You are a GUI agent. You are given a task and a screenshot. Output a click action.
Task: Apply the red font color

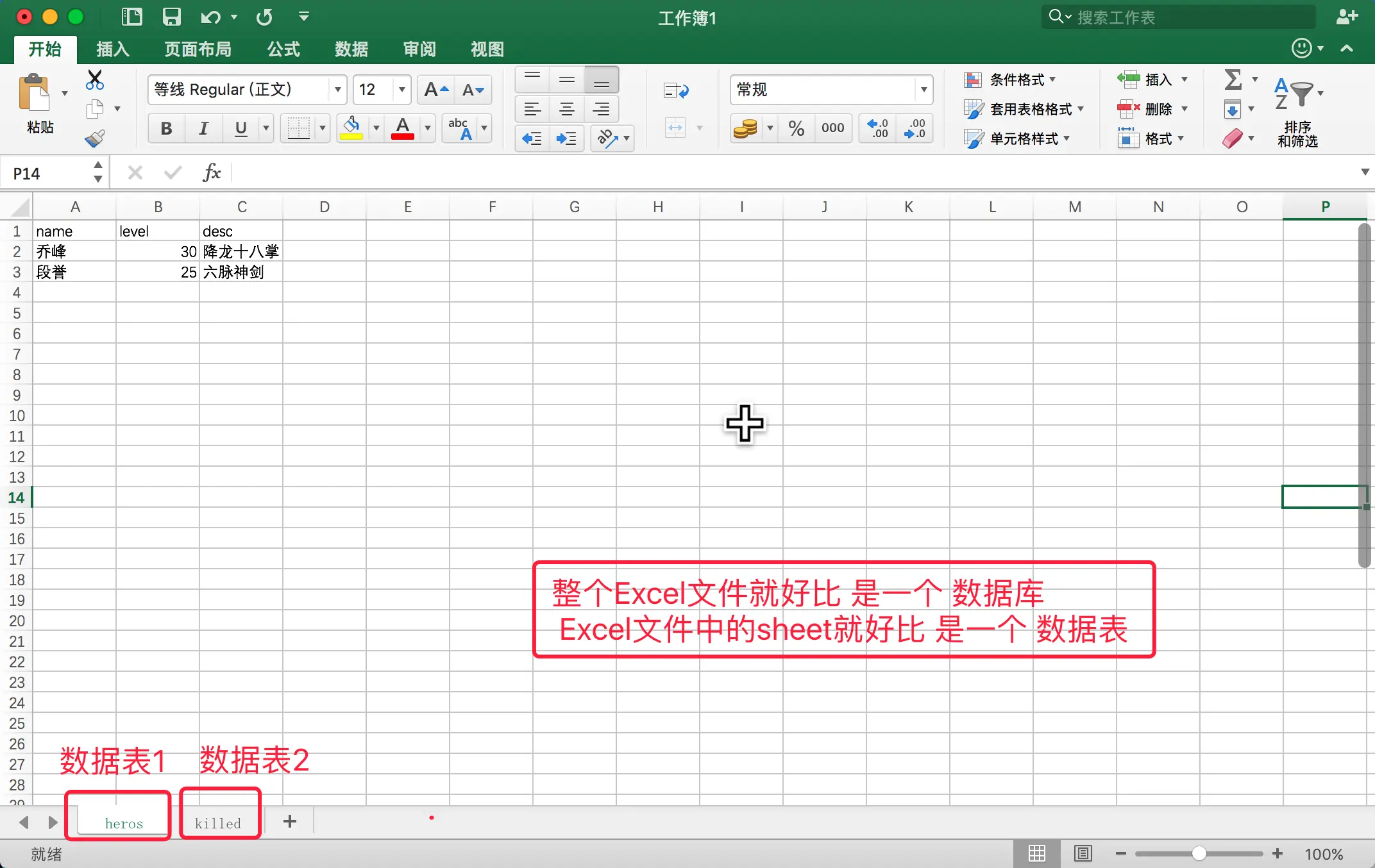pyautogui.click(x=403, y=128)
